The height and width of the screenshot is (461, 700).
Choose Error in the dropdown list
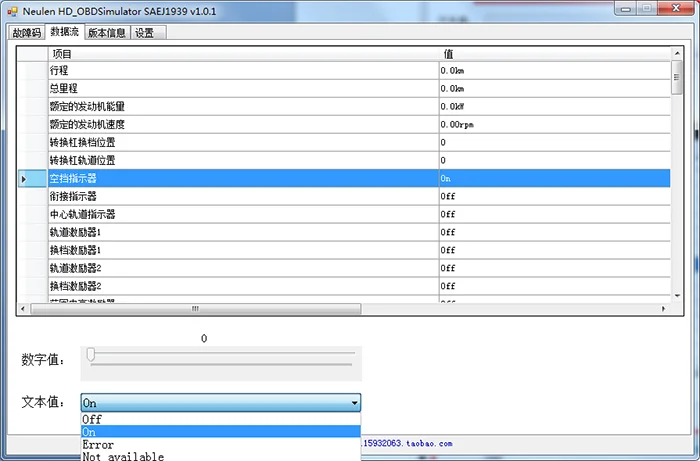pyautogui.click(x=221, y=444)
